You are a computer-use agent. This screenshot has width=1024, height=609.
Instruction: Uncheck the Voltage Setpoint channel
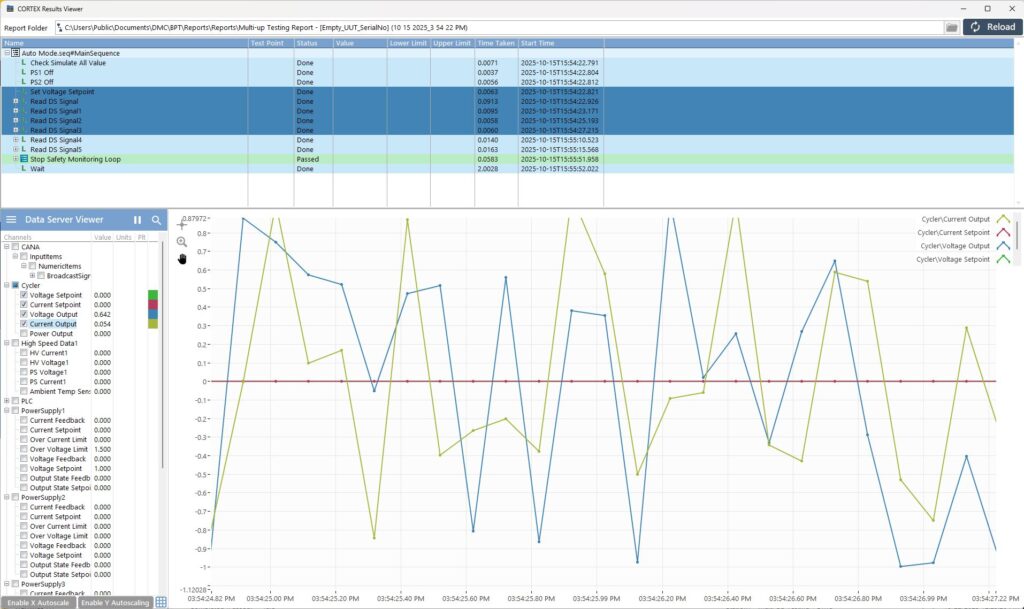[23, 295]
